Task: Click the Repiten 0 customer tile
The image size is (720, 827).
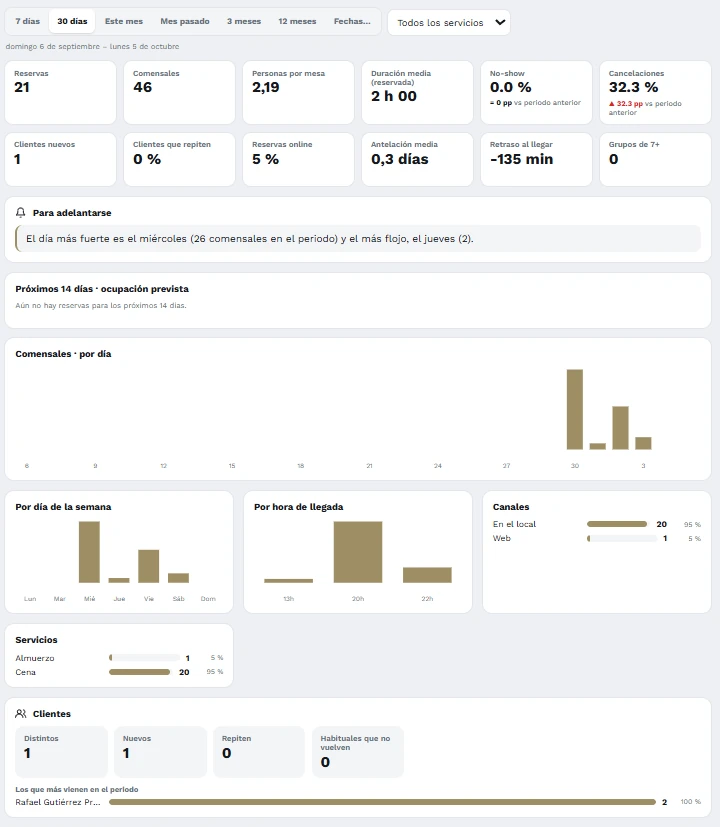Action: (259, 752)
